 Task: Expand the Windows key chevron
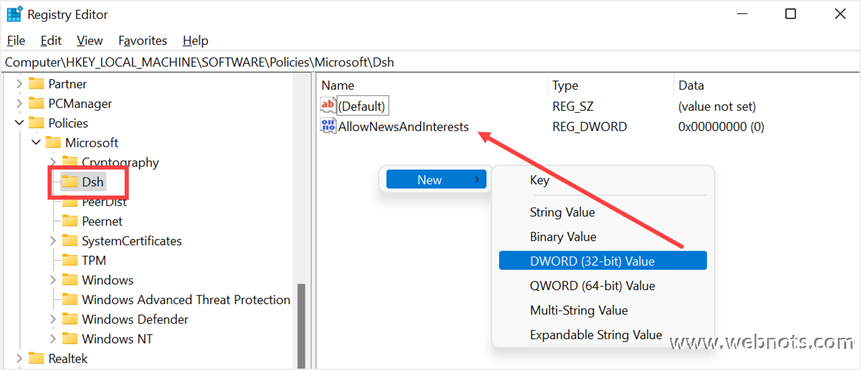coord(53,280)
